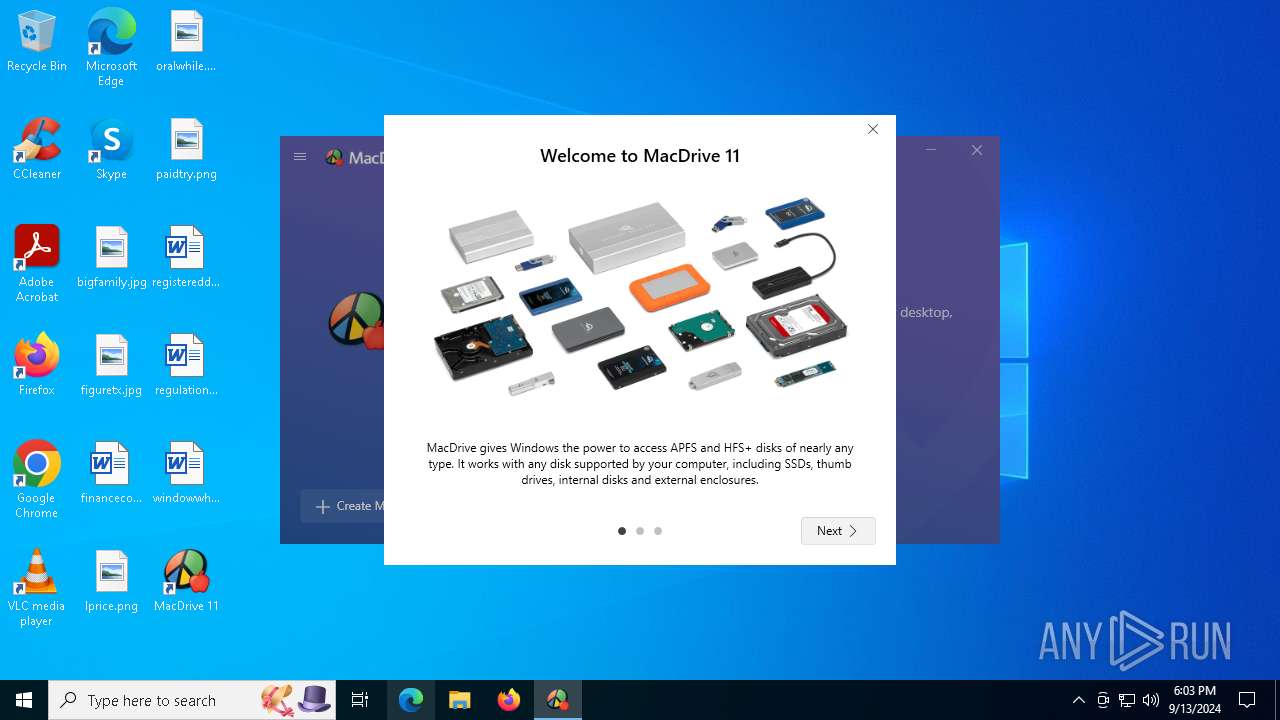Click the drives illustration in welcome dialog
1280x720 pixels.
coord(640,297)
